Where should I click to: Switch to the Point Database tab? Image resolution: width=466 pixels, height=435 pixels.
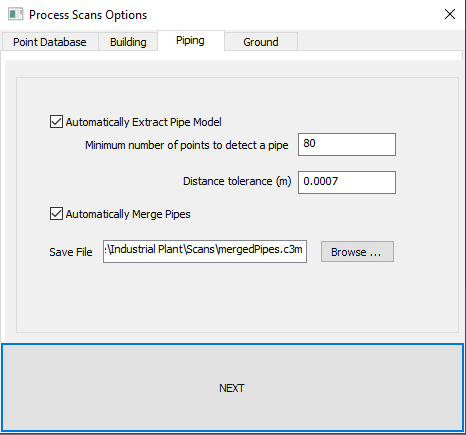[x=50, y=42]
